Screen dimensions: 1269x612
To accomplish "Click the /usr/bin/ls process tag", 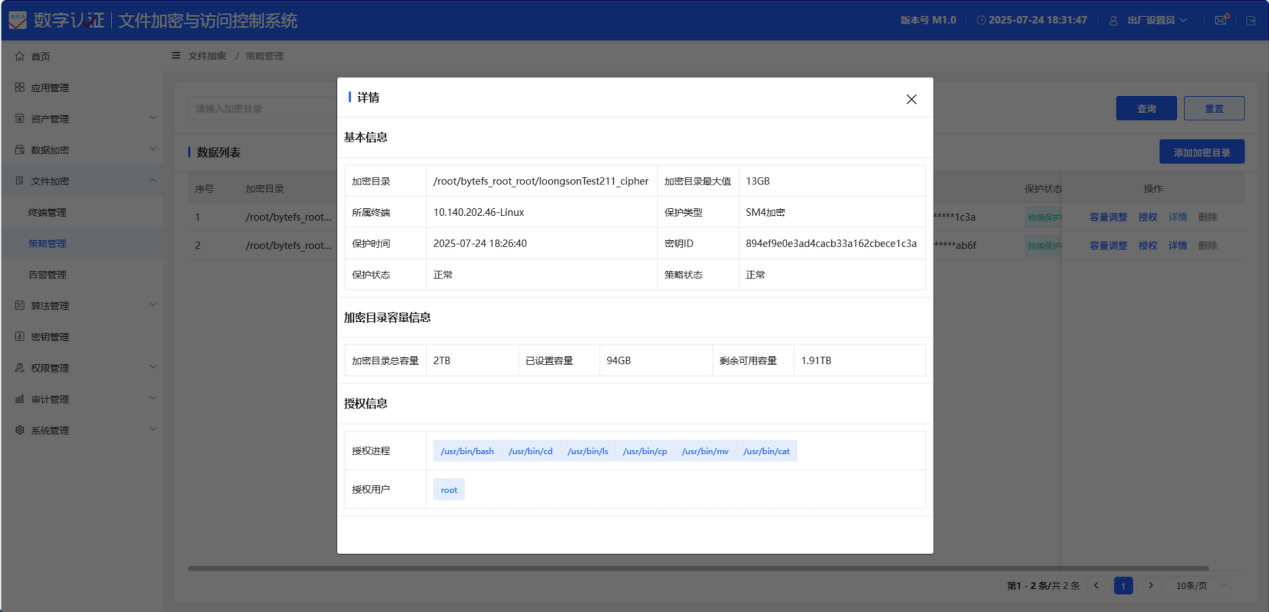I will pyautogui.click(x=588, y=451).
